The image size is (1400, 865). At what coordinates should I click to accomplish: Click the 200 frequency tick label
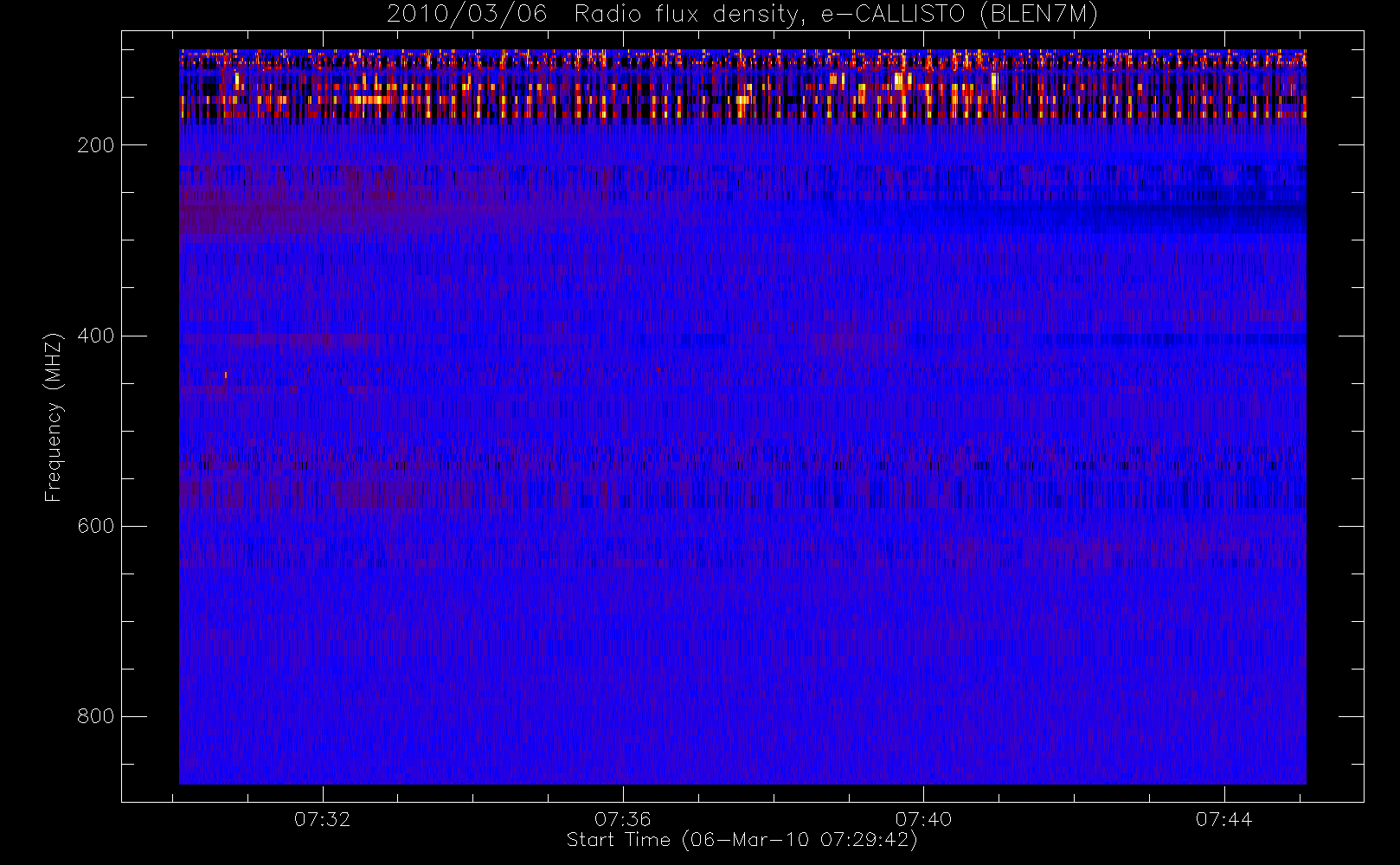point(96,145)
